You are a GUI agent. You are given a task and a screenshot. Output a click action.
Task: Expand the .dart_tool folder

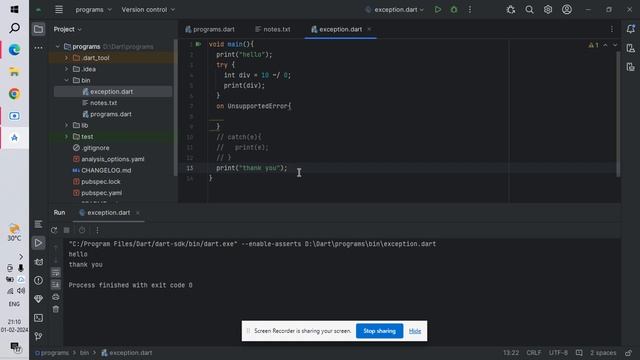point(67,58)
